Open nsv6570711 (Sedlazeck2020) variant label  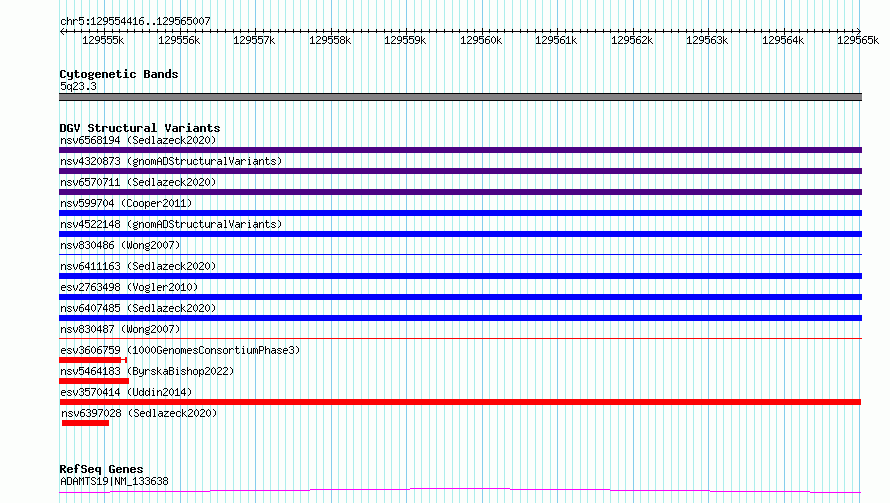(x=138, y=182)
